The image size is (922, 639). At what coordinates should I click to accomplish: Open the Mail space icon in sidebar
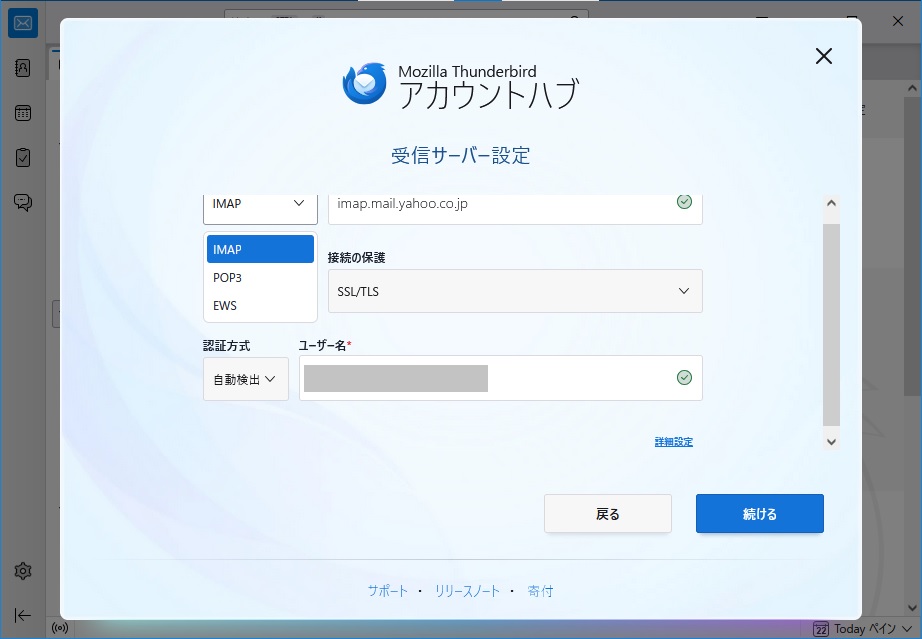click(x=23, y=23)
